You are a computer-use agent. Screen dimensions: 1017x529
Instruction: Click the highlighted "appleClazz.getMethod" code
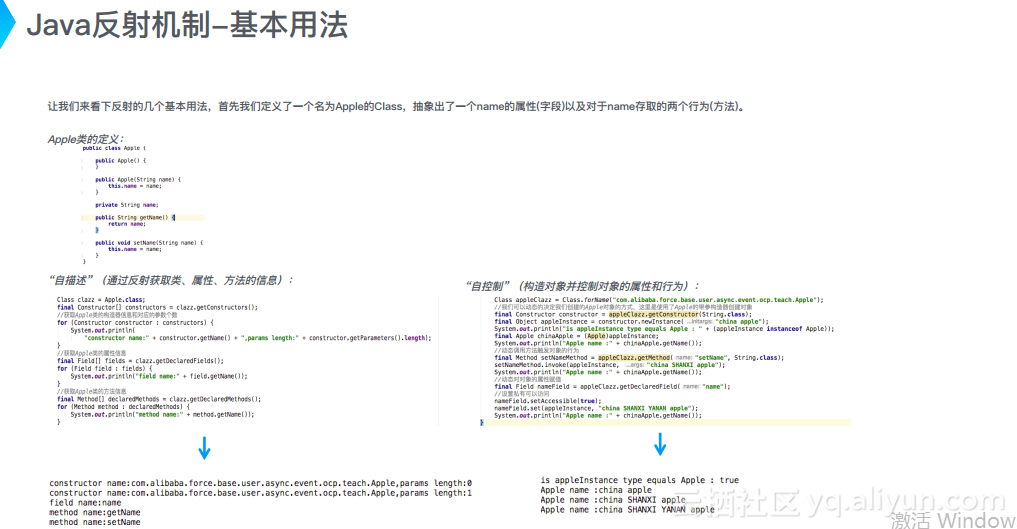click(634, 358)
